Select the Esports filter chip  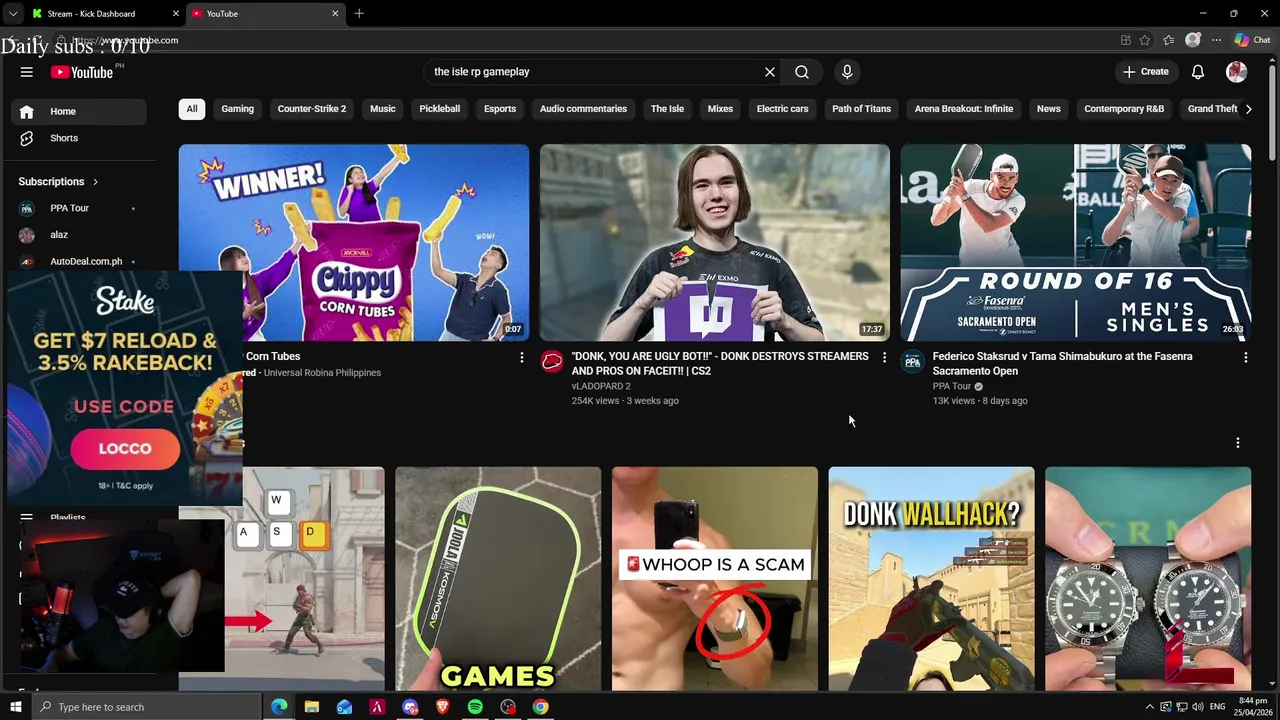coord(500,109)
